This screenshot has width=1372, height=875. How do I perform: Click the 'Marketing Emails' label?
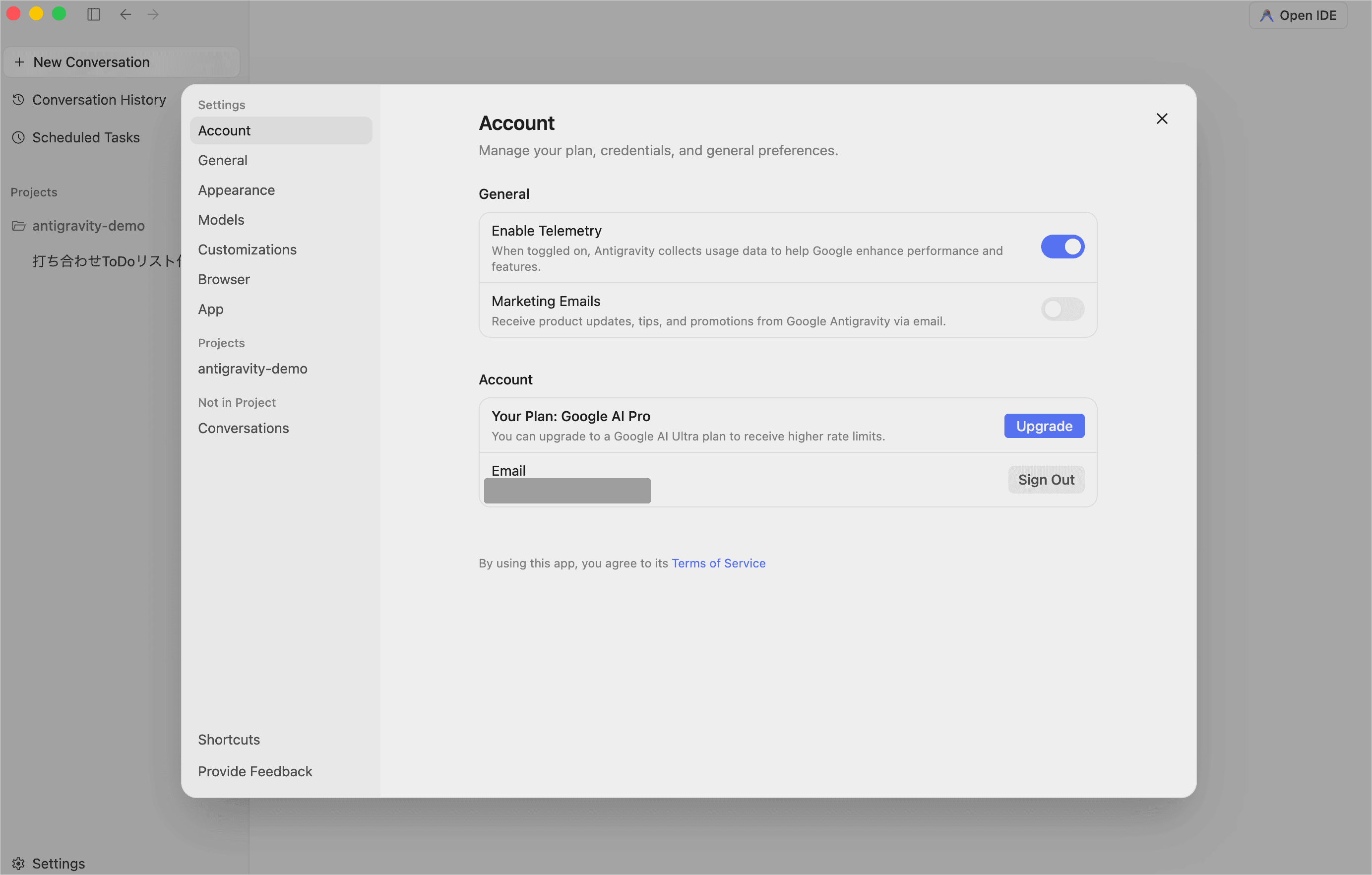545,301
